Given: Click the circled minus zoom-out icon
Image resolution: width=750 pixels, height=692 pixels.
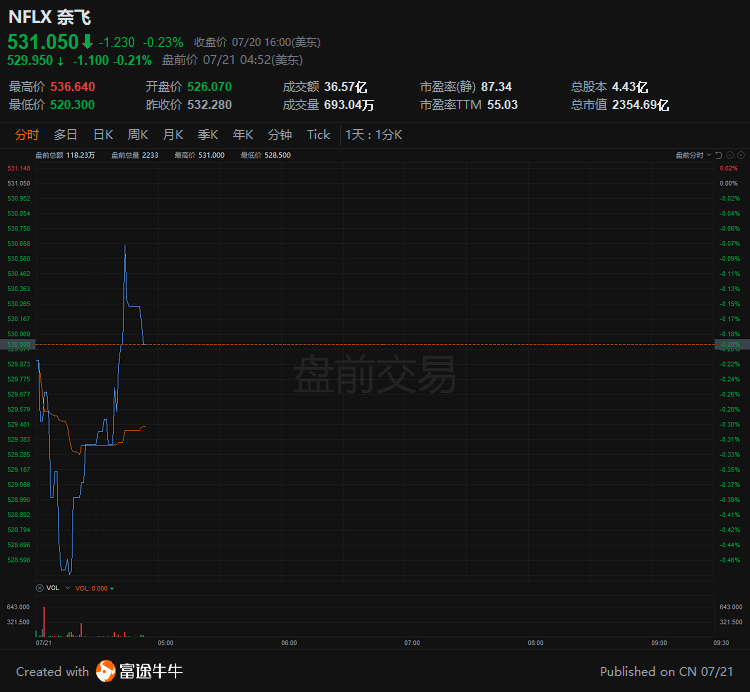Looking at the screenshot, I should point(730,155).
